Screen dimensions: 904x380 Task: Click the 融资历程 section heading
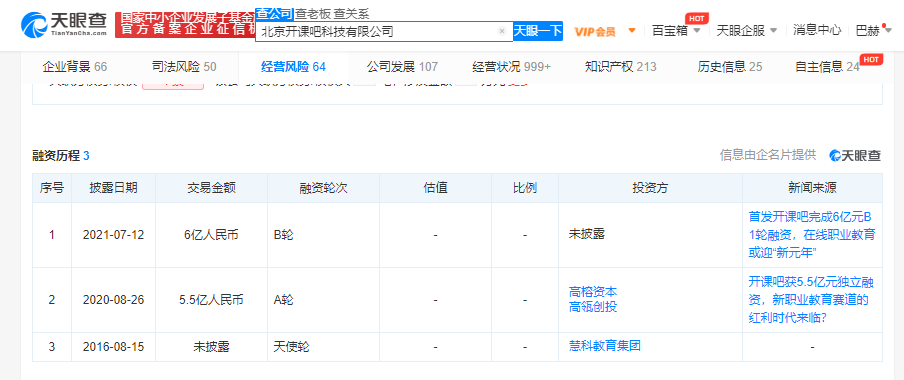coord(61,156)
